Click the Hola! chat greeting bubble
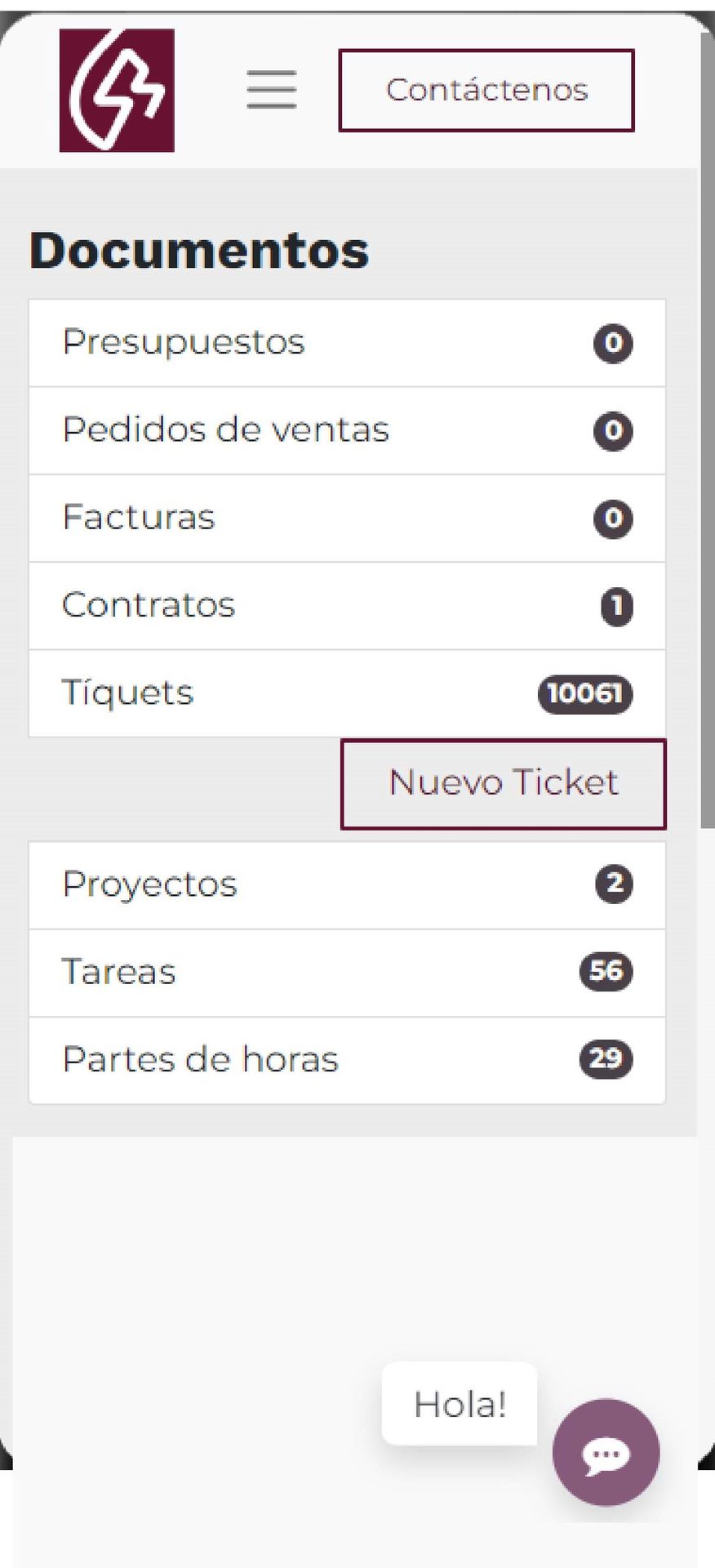 click(x=460, y=1405)
